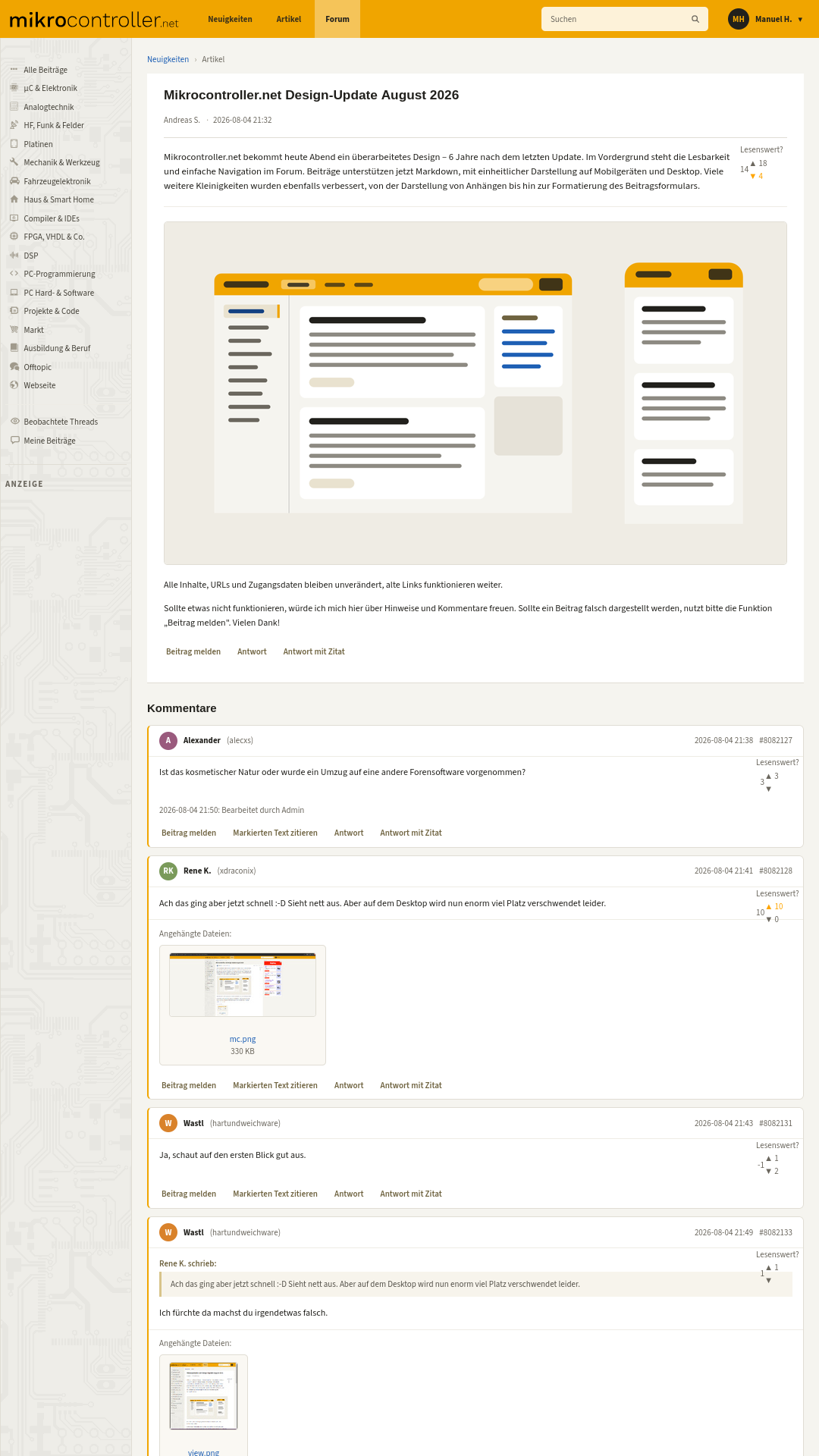The width and height of the screenshot is (819, 1456).
Task: Open the mc.png file link
Action: coord(243,1039)
